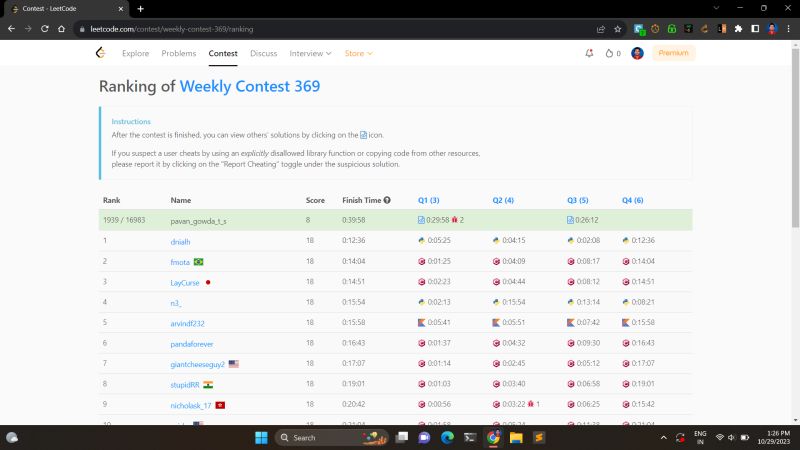Toggle the browser side panel icon

tap(755, 29)
